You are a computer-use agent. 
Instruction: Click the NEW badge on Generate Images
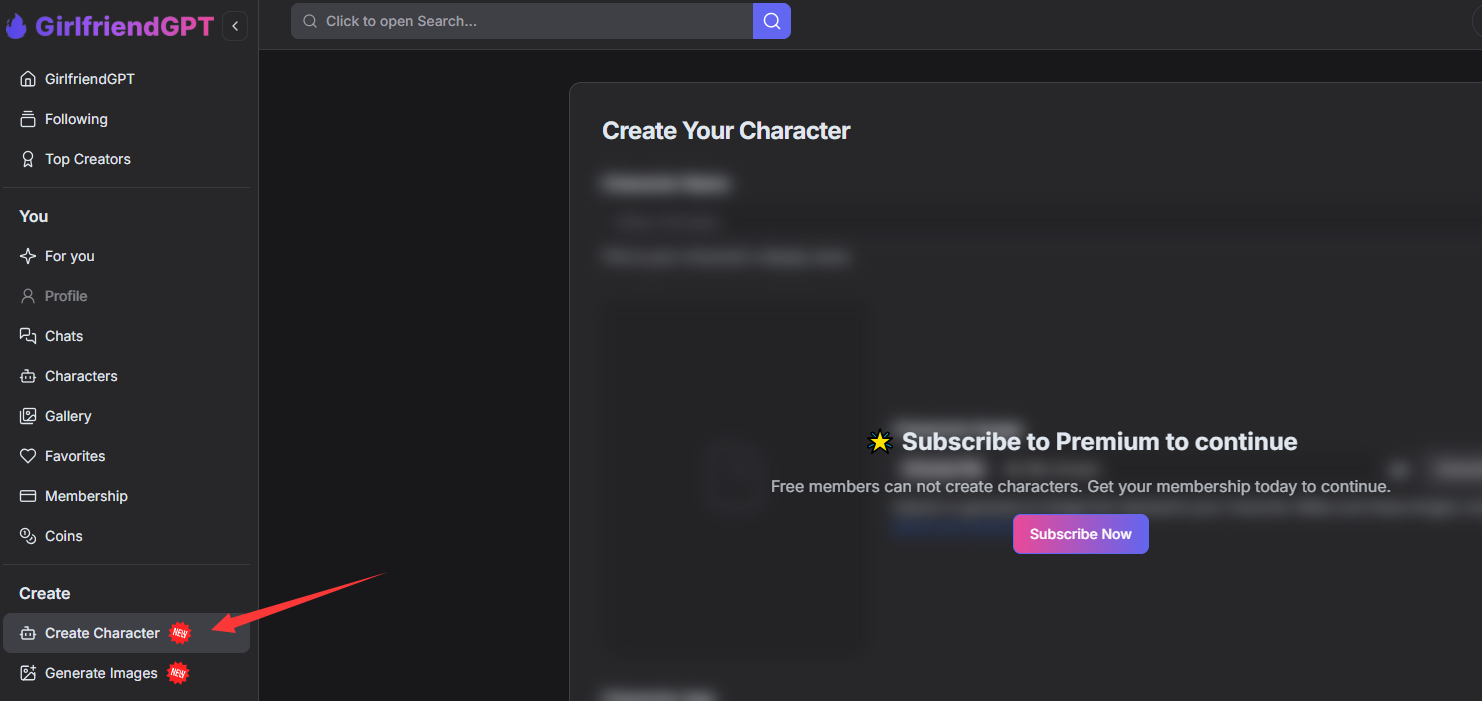click(178, 673)
